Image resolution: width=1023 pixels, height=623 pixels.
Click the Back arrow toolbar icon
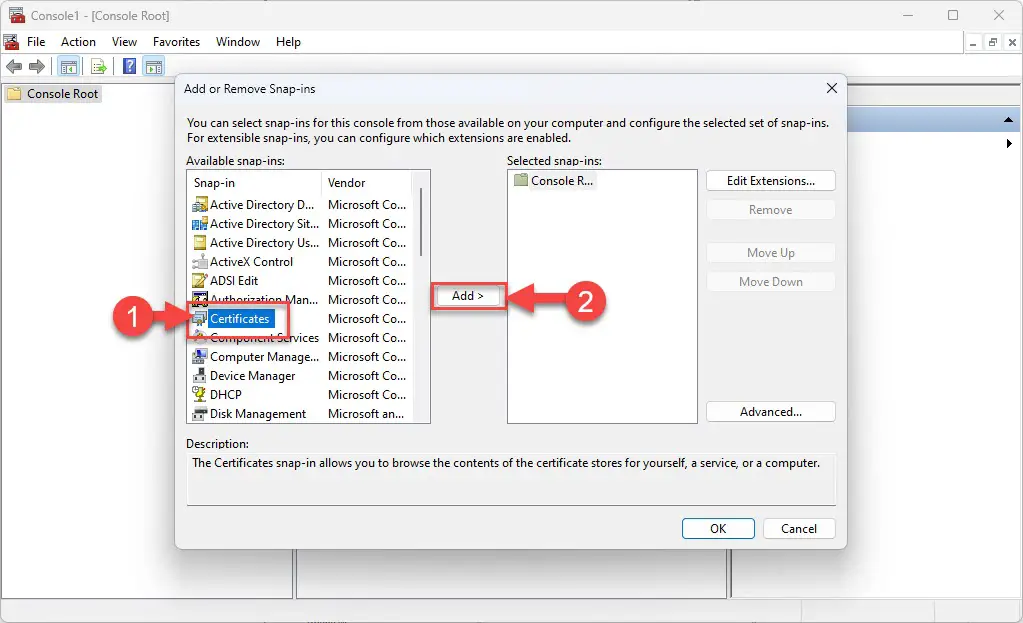[x=14, y=67]
